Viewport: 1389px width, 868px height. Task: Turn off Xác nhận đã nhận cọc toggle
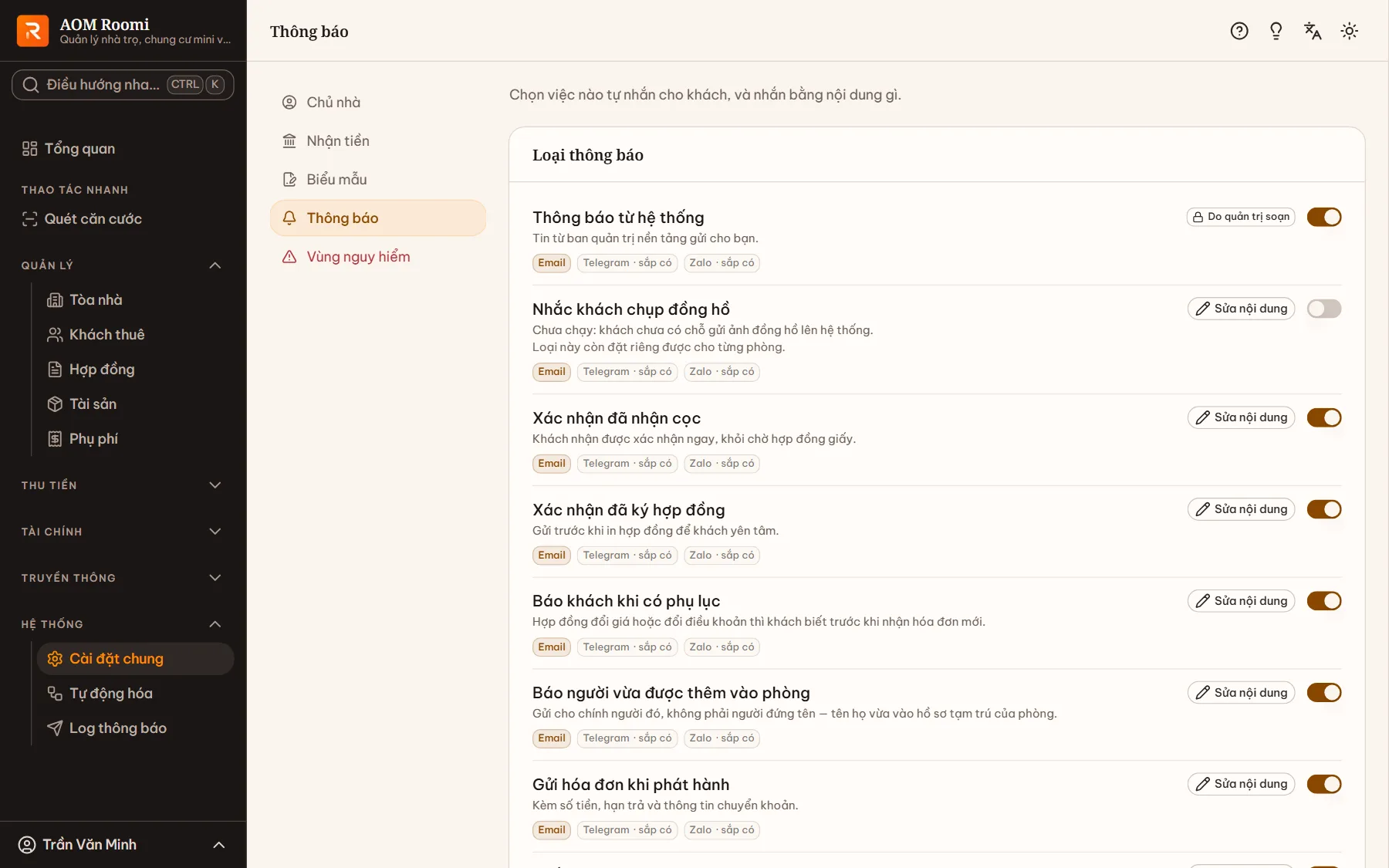pos(1324,417)
